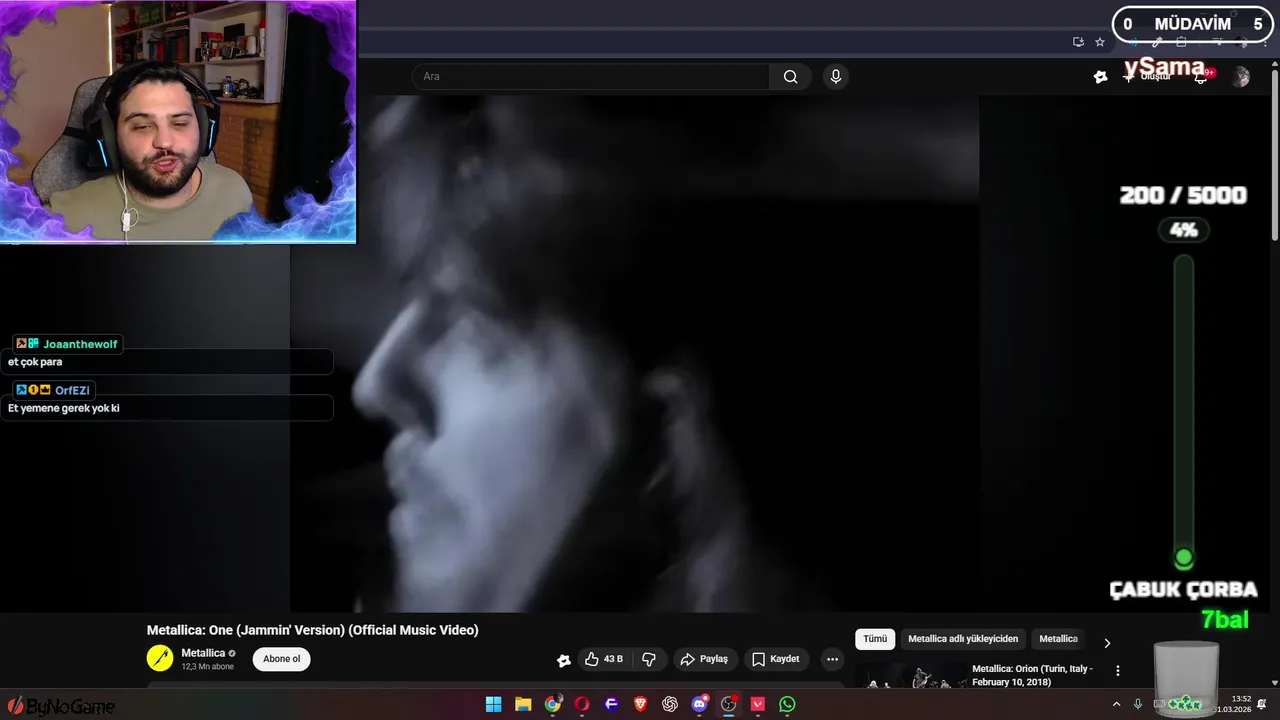Click the star-shaped icon left of the like button

coord(564,660)
